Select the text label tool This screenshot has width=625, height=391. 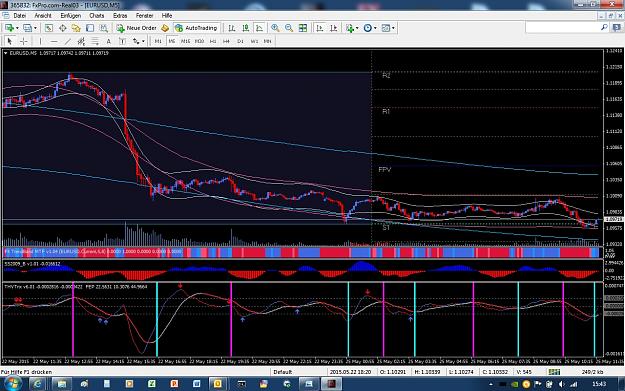(122, 41)
